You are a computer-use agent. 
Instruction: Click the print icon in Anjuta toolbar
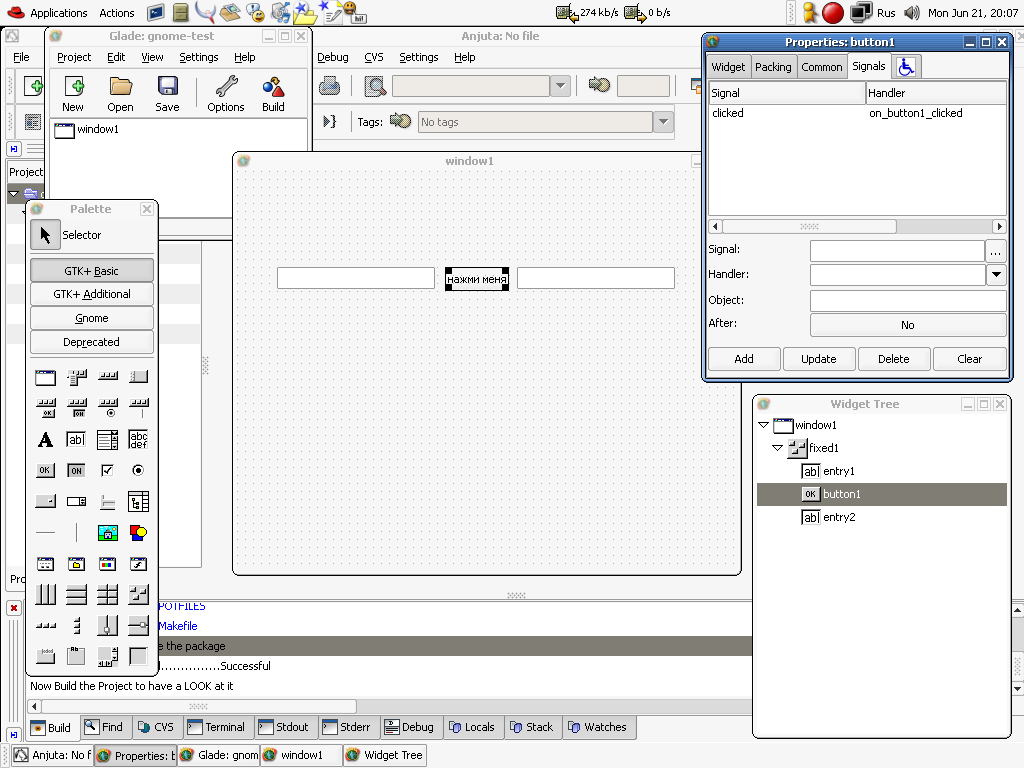point(330,86)
